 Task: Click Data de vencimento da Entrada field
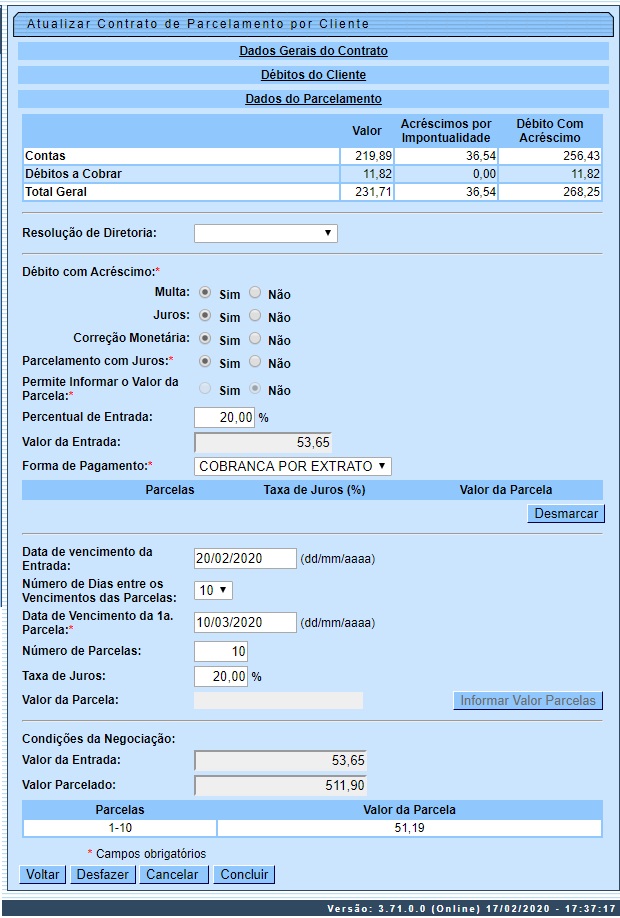pos(245,559)
